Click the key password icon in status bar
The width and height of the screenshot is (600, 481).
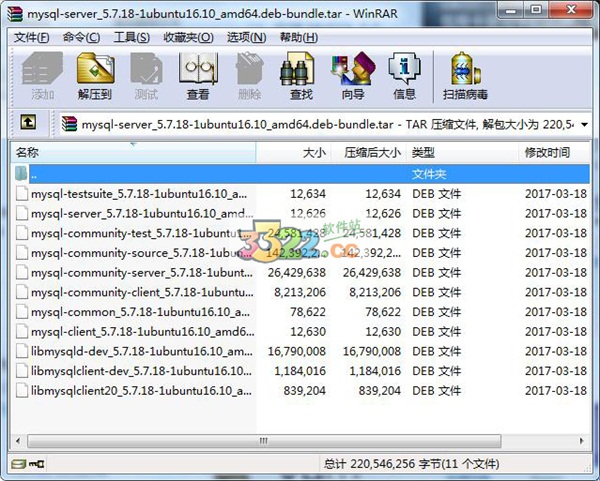tap(37, 464)
